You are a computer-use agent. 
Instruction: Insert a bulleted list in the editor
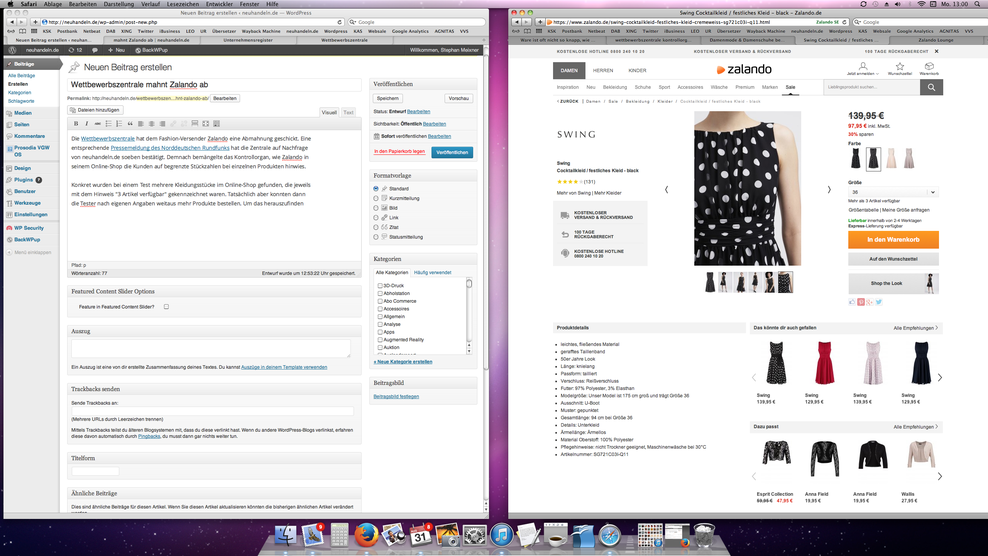[x=108, y=124]
